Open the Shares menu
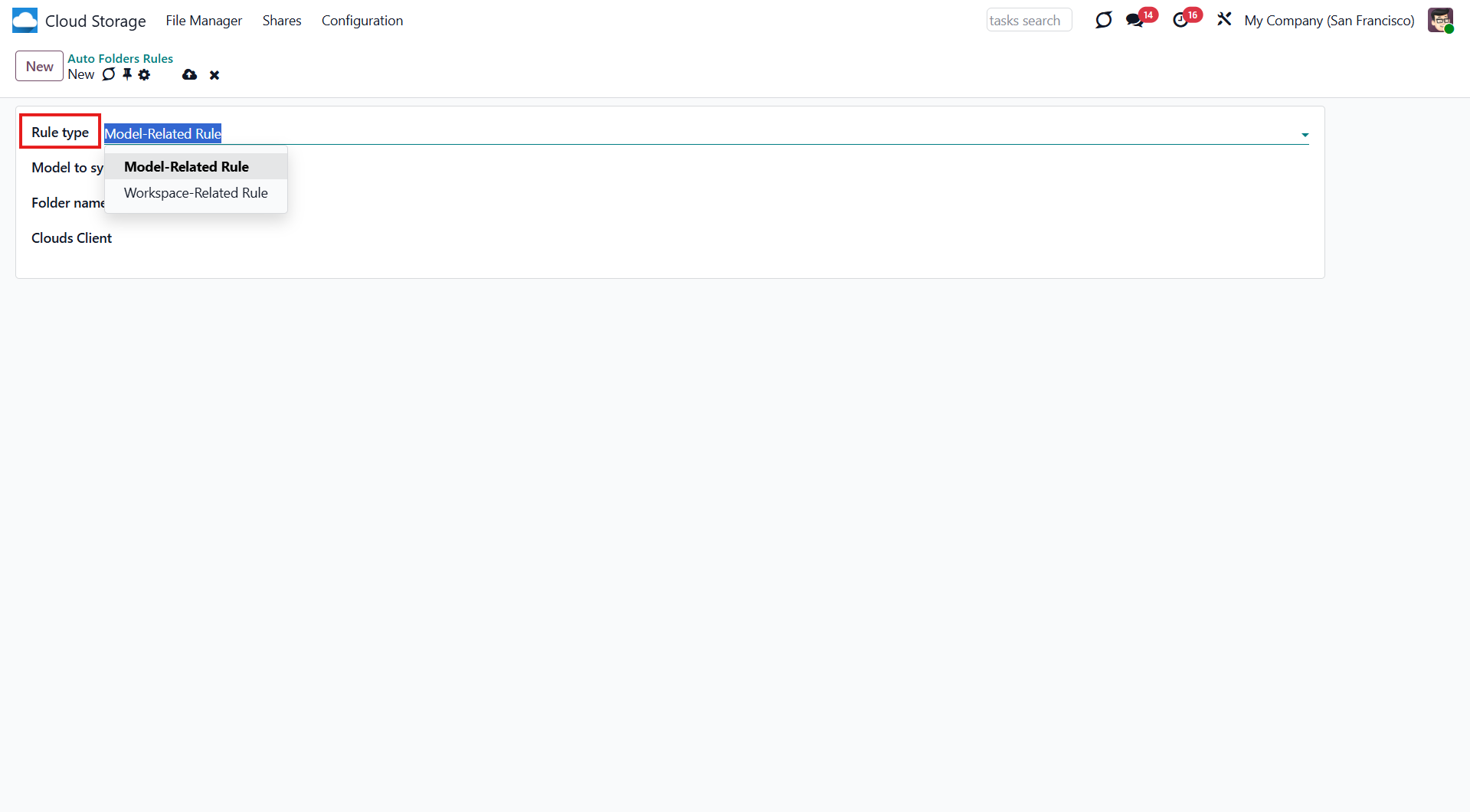1470x812 pixels. coord(281,21)
